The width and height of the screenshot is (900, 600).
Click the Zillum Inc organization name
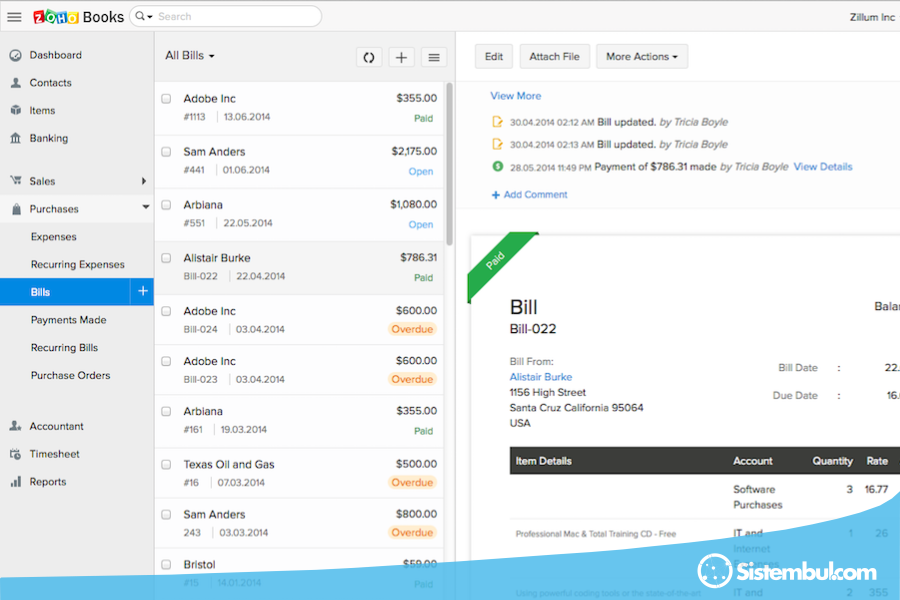(872, 17)
